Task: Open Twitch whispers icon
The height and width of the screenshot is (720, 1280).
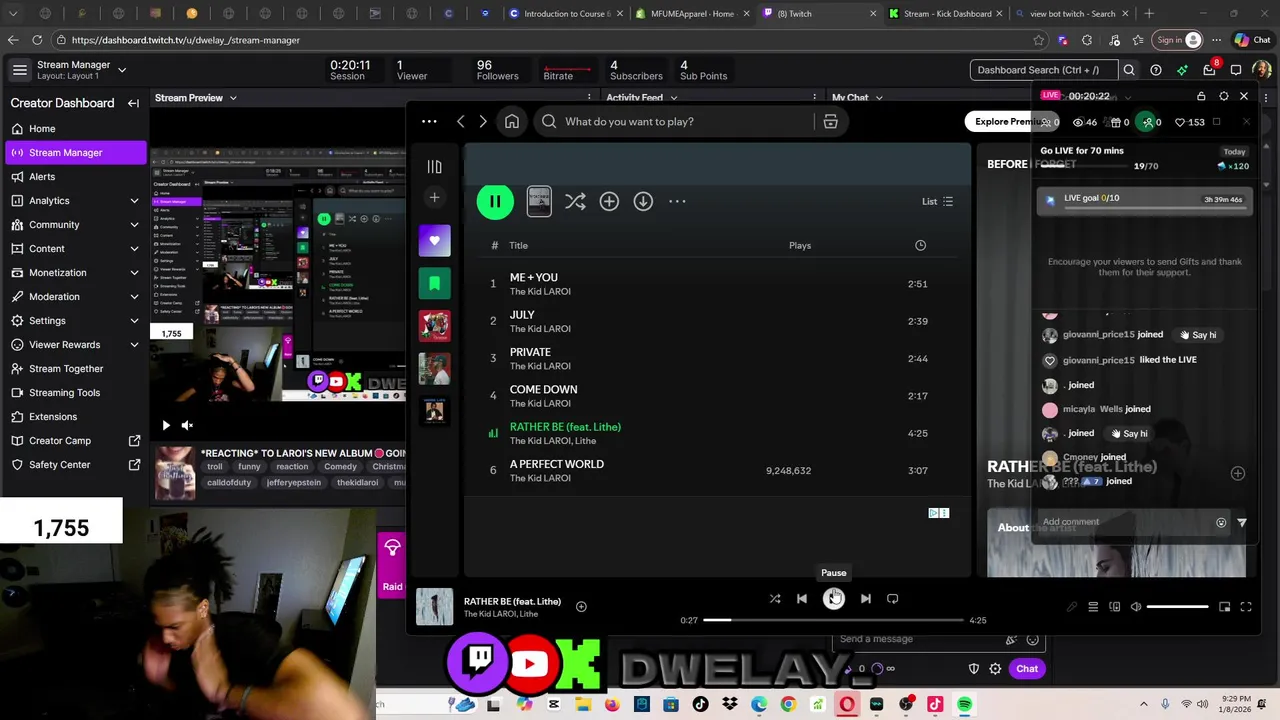Action: pos(1236,70)
